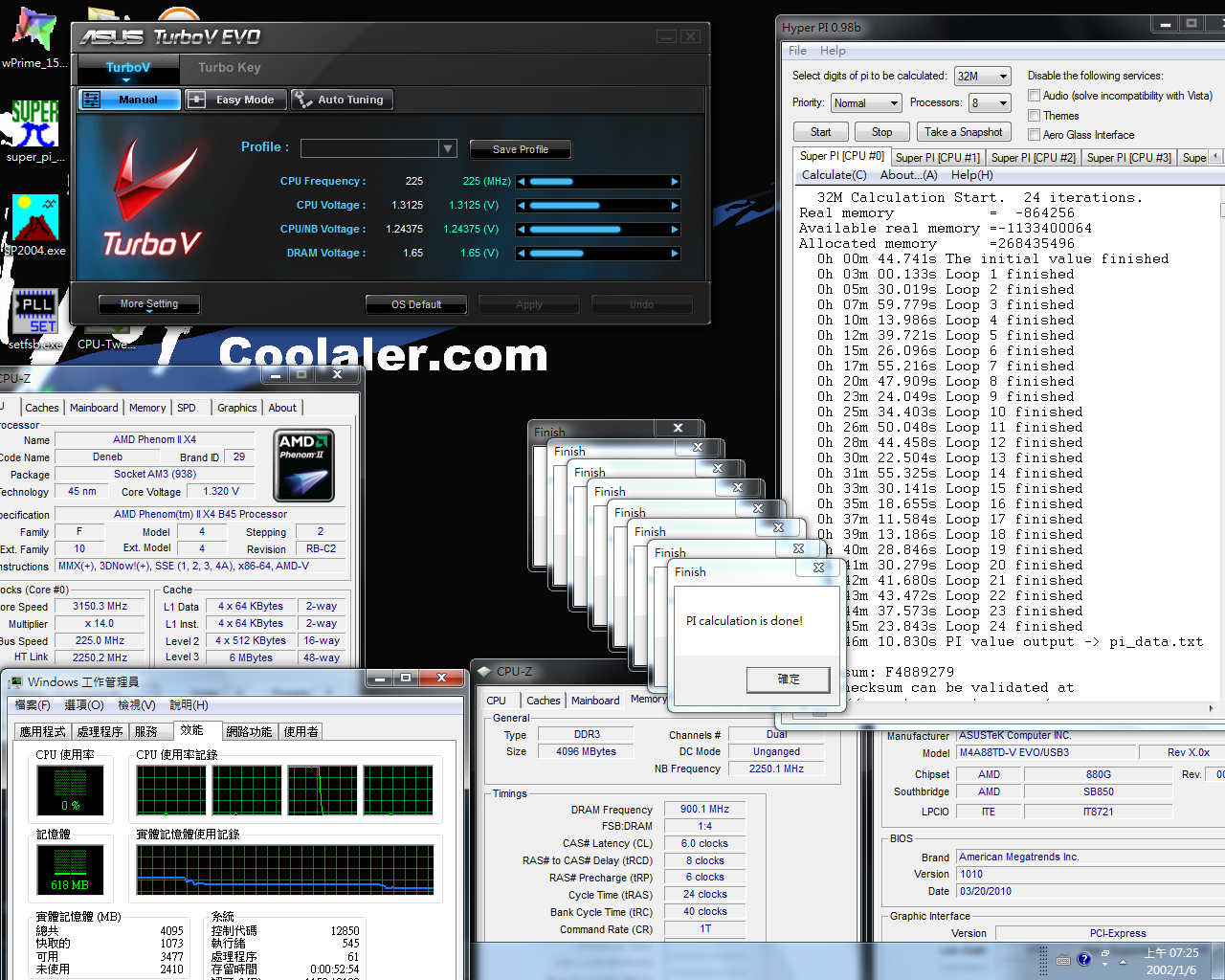Click the Start button in Hyper PI
This screenshot has width=1225, height=980.
(821, 132)
